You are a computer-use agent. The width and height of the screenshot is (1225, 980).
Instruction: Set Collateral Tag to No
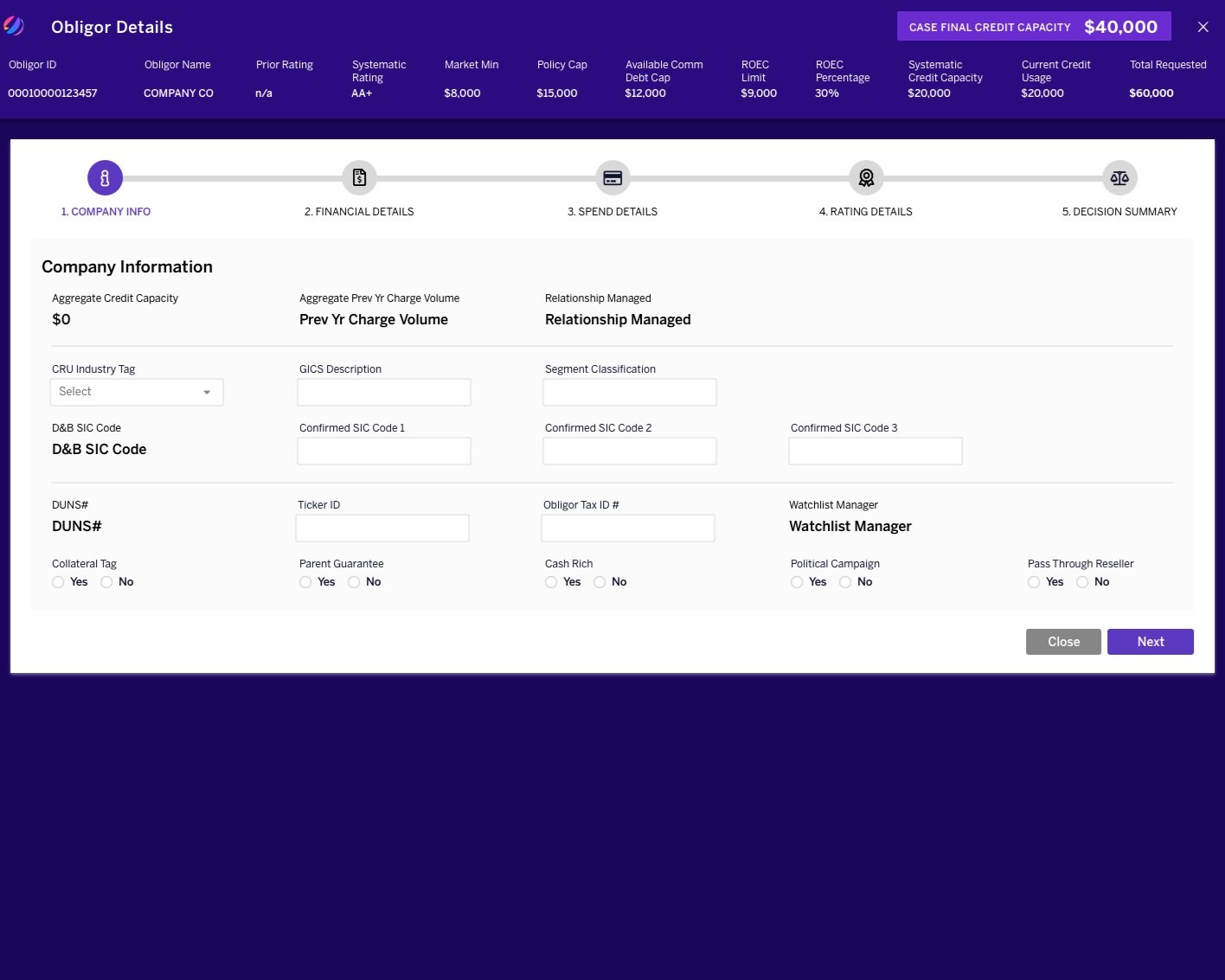click(106, 582)
